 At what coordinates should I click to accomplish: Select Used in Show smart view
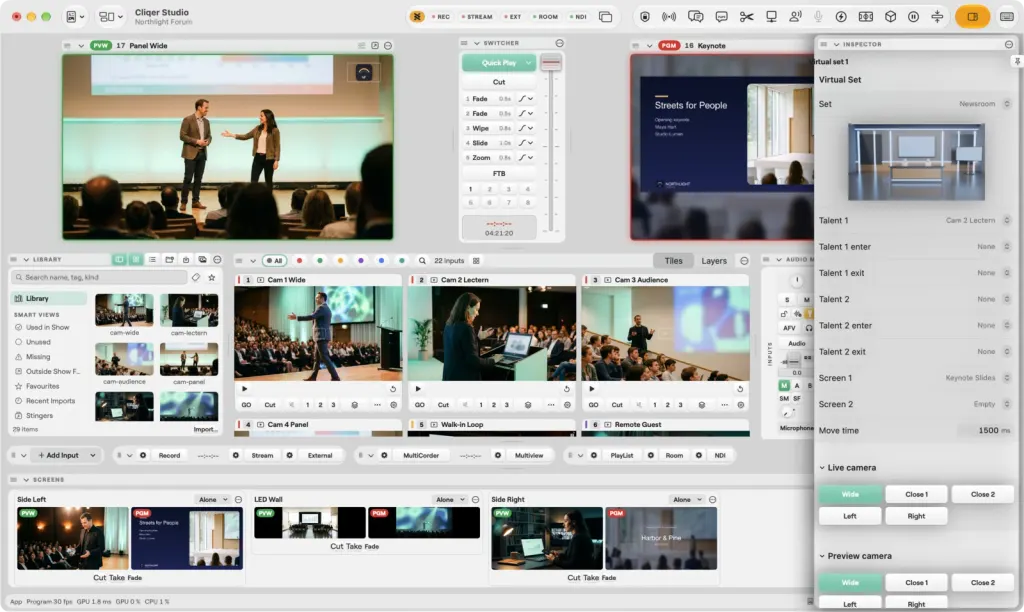coord(47,327)
